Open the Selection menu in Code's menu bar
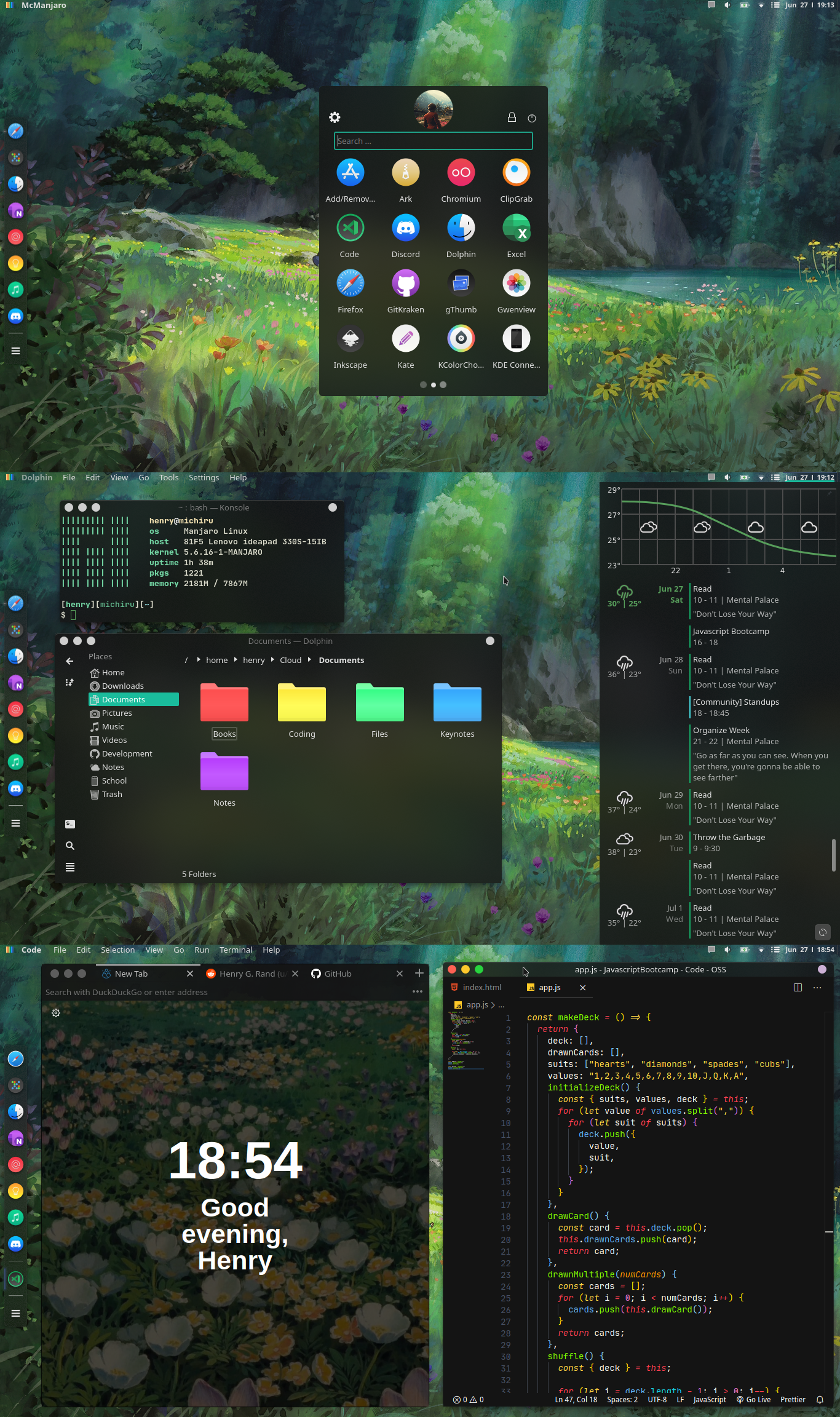The image size is (840, 1417). [117, 950]
